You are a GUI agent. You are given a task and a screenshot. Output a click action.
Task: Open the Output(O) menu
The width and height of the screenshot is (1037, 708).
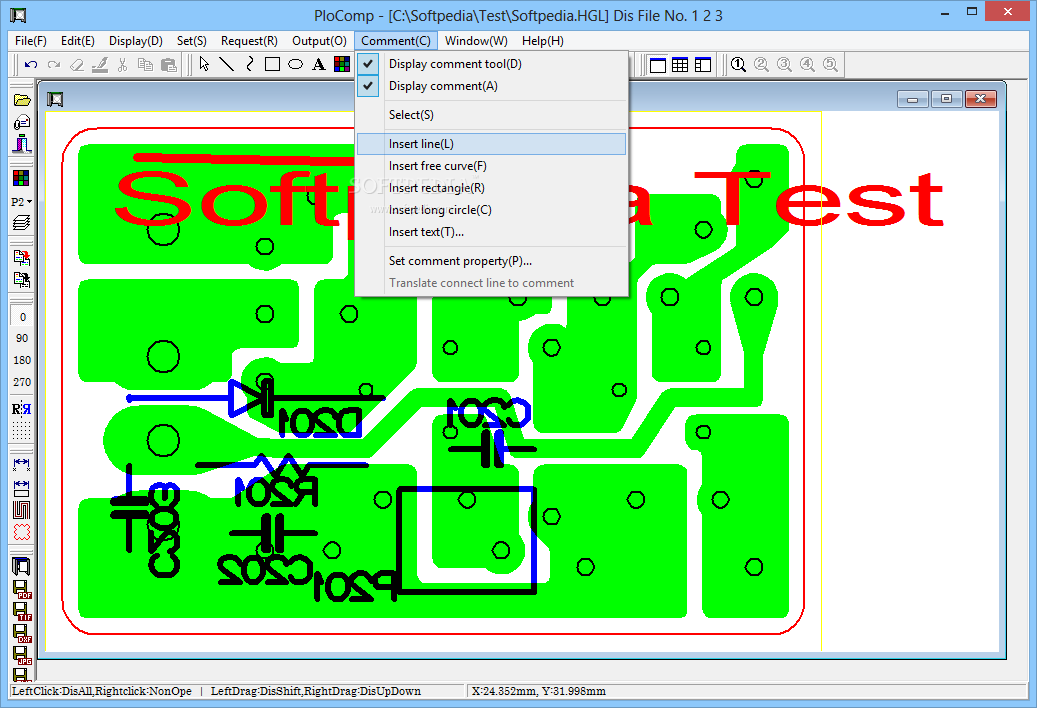tap(319, 41)
